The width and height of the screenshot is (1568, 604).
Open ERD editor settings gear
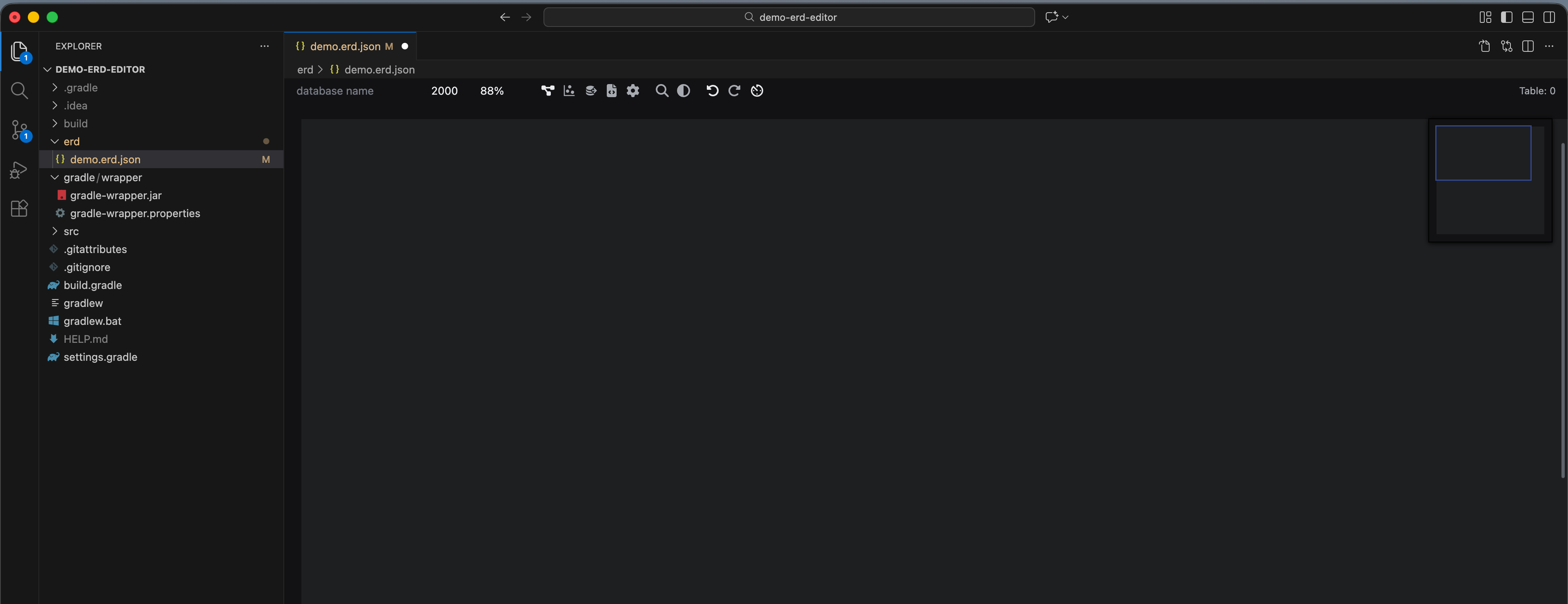(x=633, y=91)
